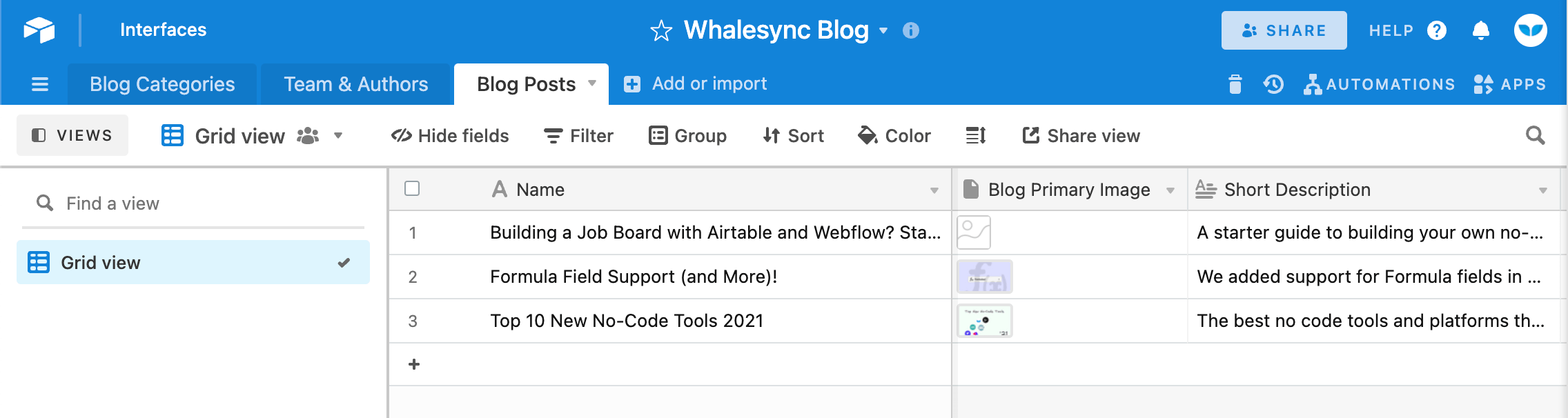Select the "Formula Field Support (and More)!" cell
This screenshot has width=1568, height=418.
click(715, 277)
